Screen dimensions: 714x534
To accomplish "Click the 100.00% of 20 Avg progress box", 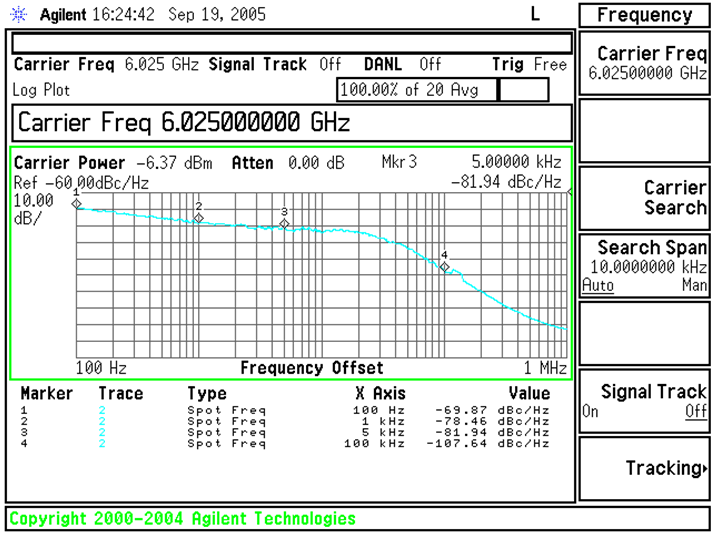I will pos(417,90).
